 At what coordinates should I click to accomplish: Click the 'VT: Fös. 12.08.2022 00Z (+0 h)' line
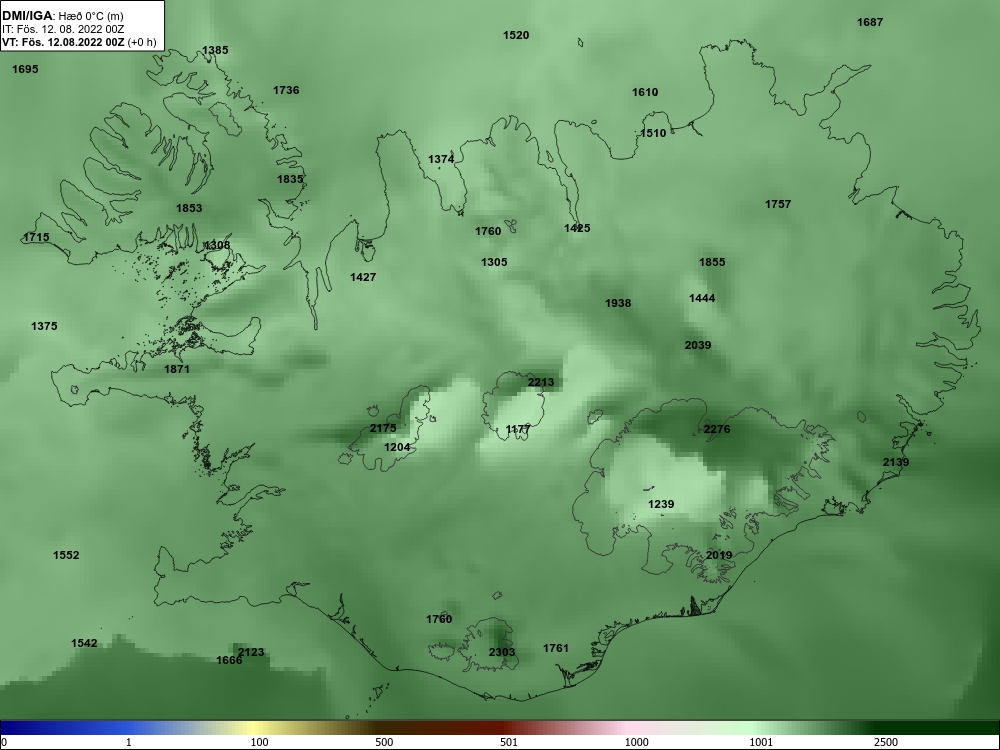[x=79, y=42]
